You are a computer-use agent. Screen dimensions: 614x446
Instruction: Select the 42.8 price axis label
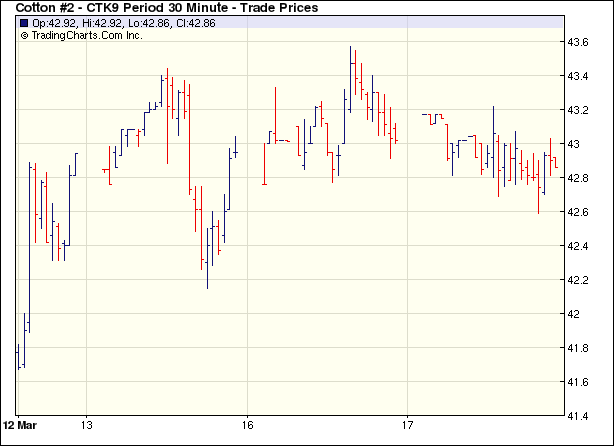(580, 178)
